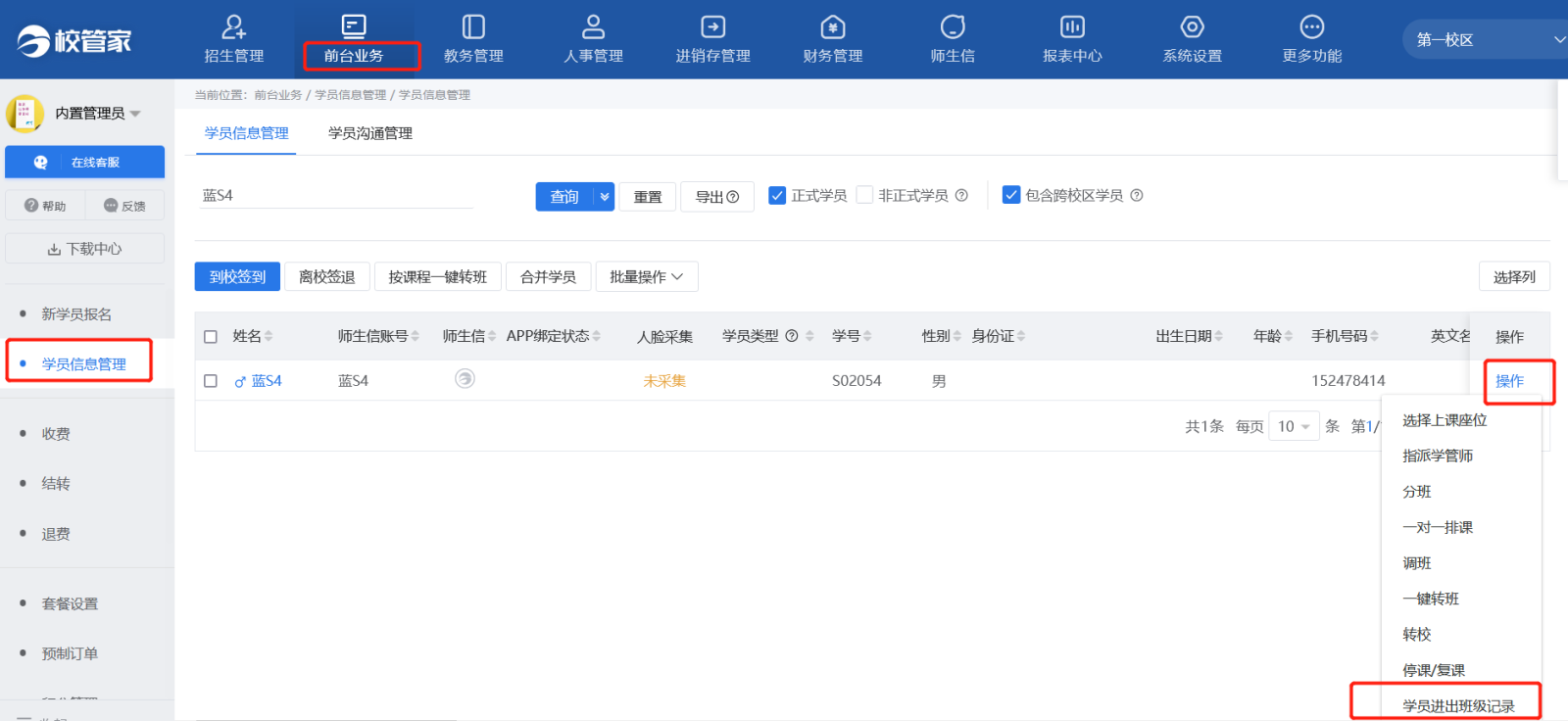The width and height of the screenshot is (1568, 721).
Task: Focus the search field containing 蓝S4
Action: pyautogui.click(x=336, y=196)
